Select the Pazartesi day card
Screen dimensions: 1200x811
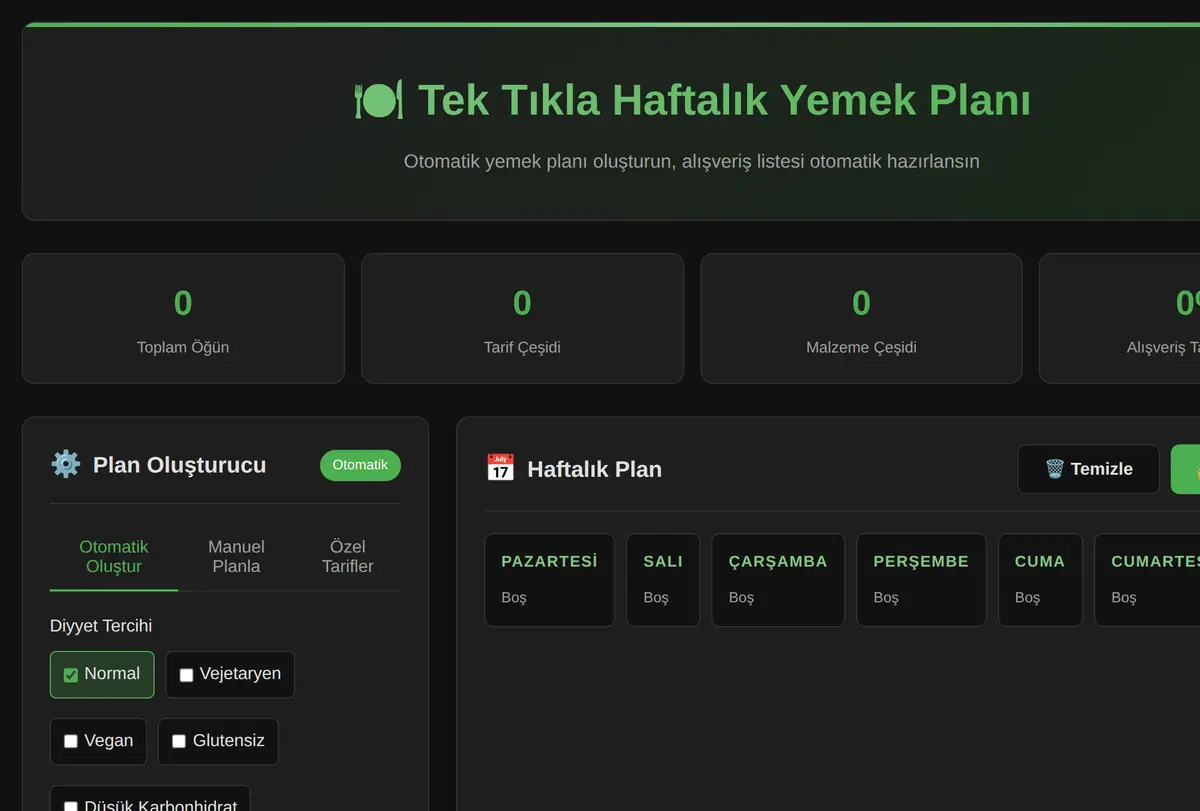pos(549,580)
